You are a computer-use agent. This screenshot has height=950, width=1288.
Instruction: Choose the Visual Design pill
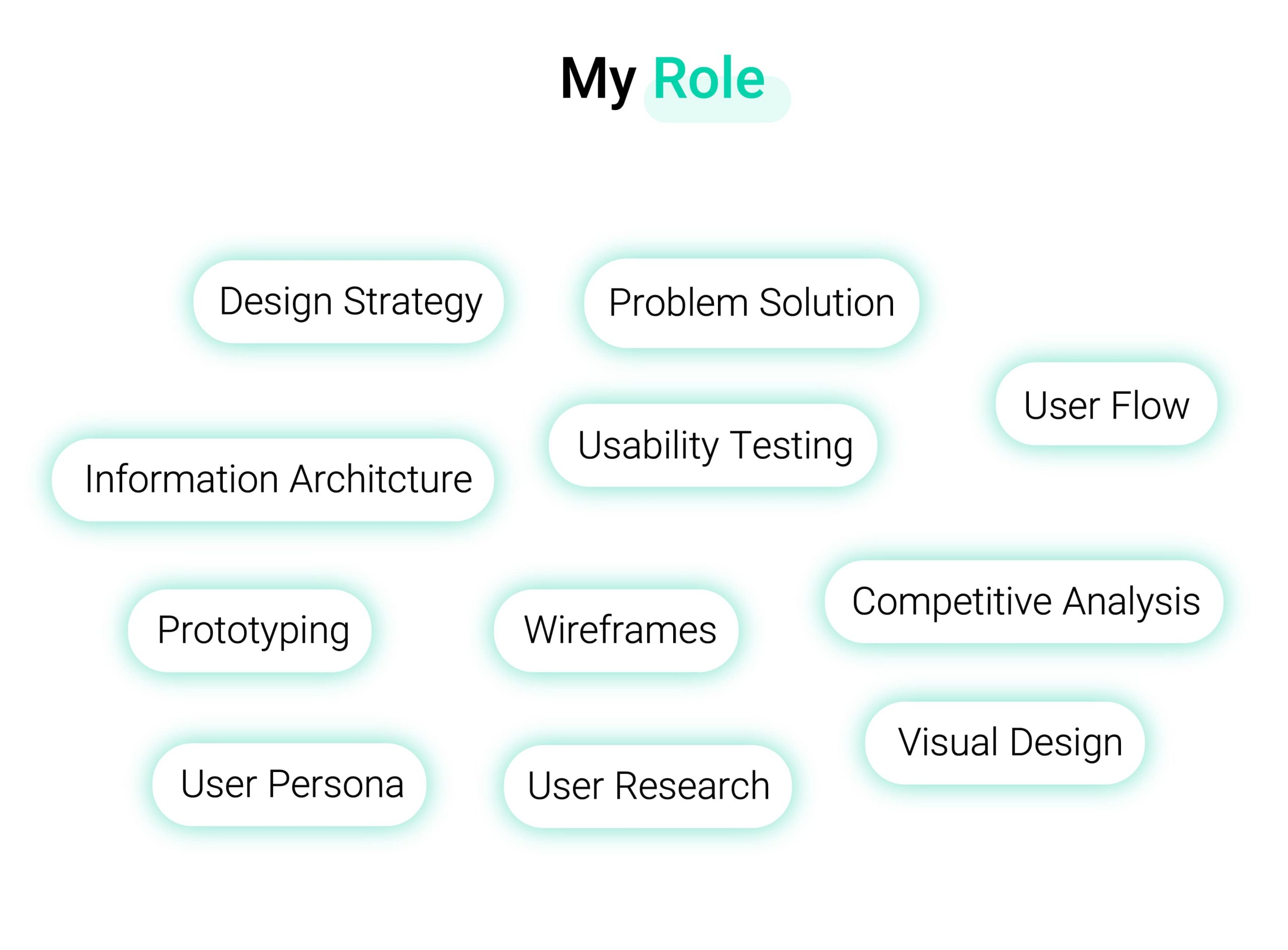click(x=1004, y=743)
